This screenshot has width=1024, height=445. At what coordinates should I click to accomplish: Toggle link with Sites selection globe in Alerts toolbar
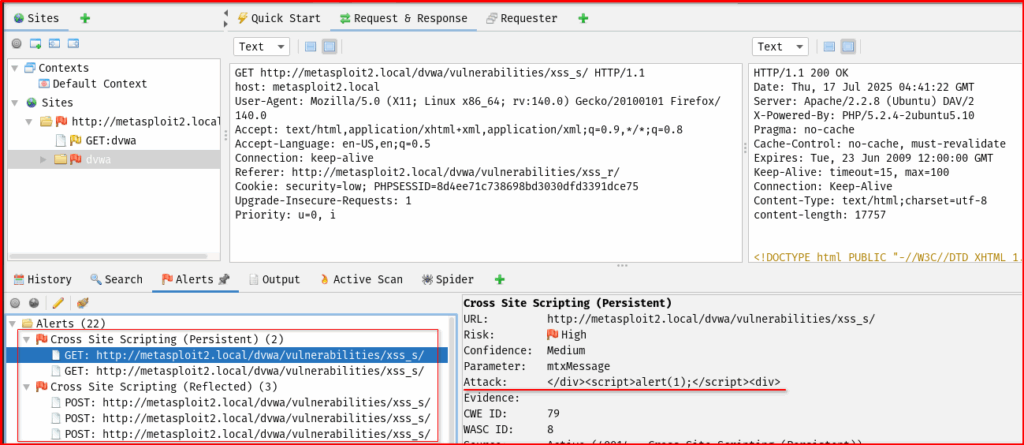(x=34, y=303)
